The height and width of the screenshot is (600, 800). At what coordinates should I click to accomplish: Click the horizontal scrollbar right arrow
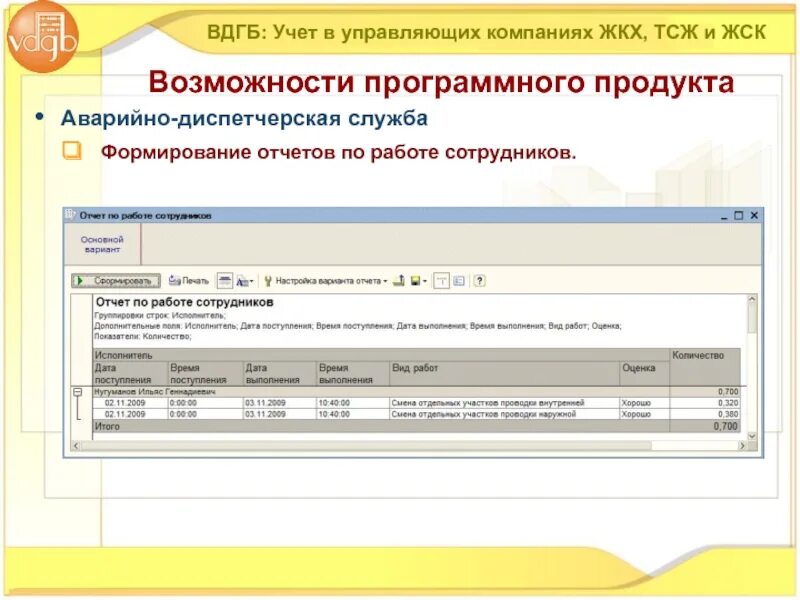742,446
